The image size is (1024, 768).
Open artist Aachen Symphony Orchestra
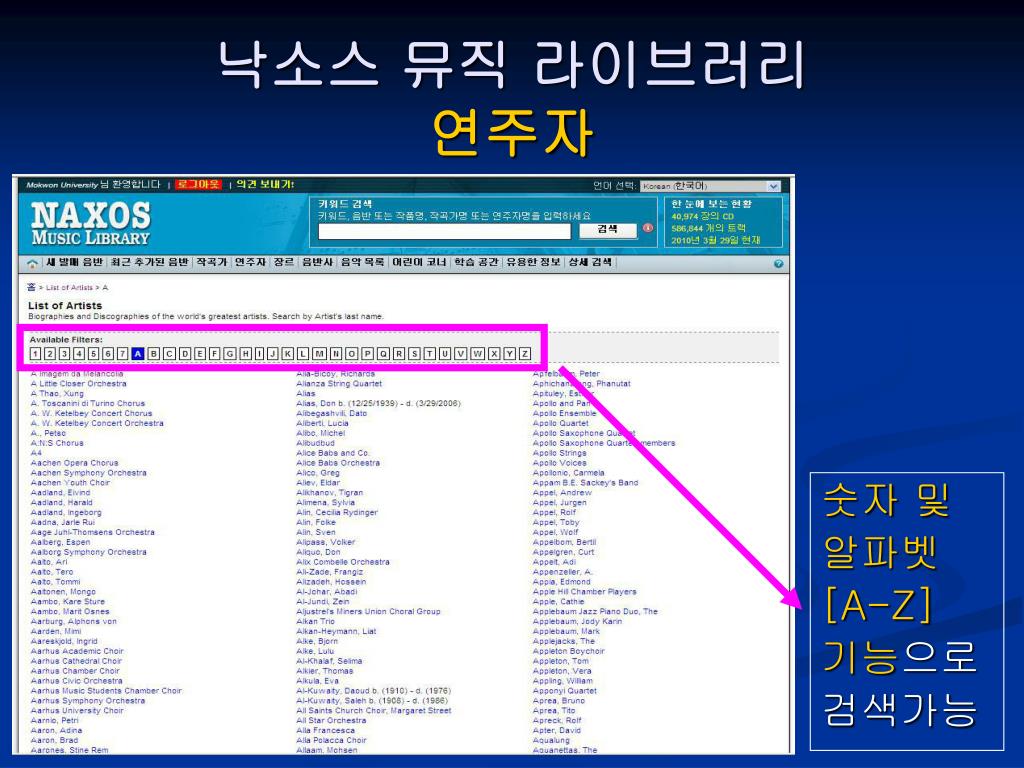[x=89, y=473]
